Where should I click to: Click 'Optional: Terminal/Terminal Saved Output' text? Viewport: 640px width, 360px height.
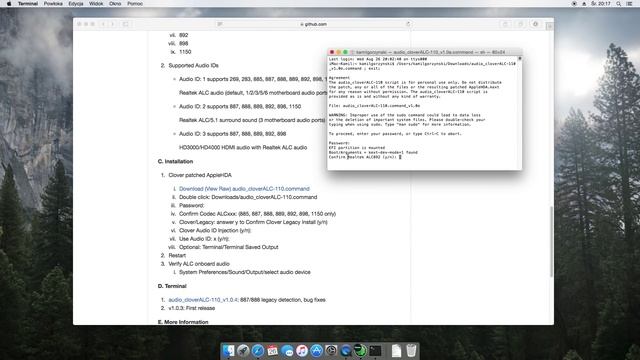[229, 247]
